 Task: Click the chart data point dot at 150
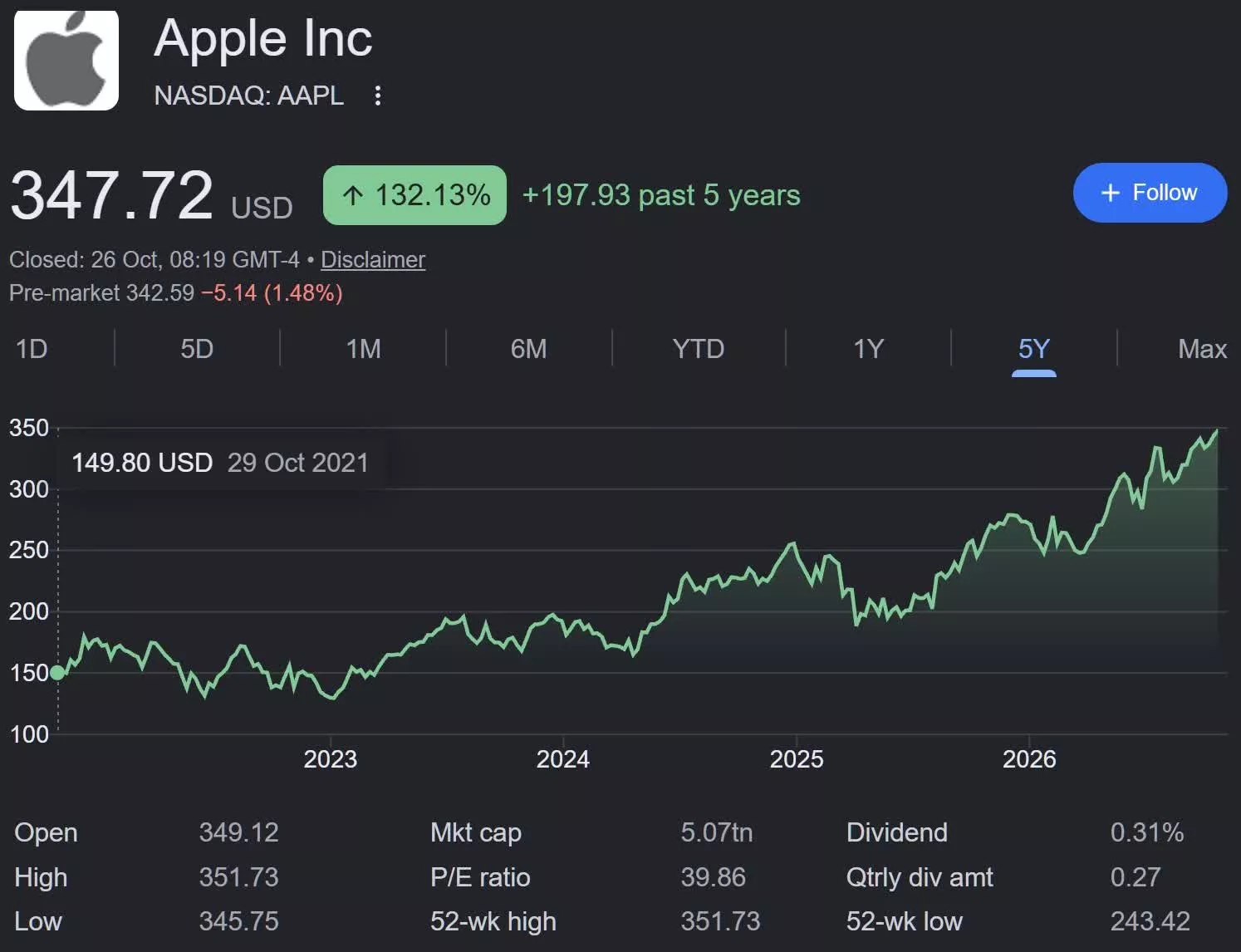point(57,672)
